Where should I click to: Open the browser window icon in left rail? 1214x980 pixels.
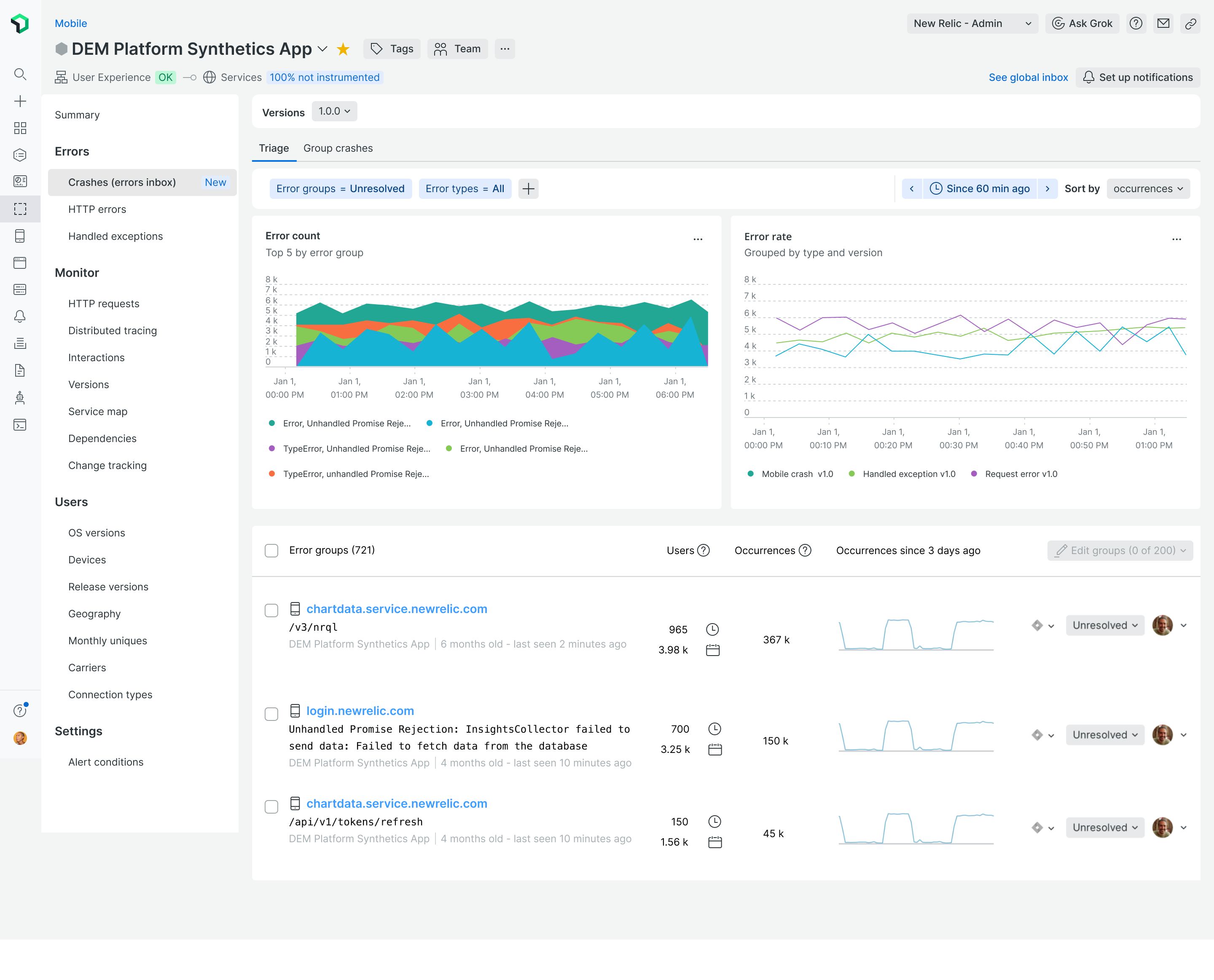(x=20, y=262)
